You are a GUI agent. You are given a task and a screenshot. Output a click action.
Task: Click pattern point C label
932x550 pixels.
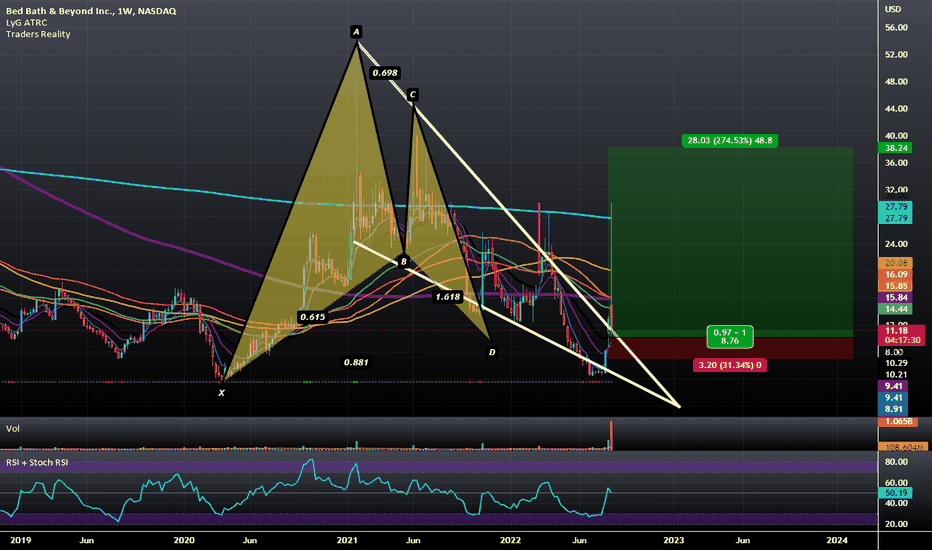click(413, 95)
